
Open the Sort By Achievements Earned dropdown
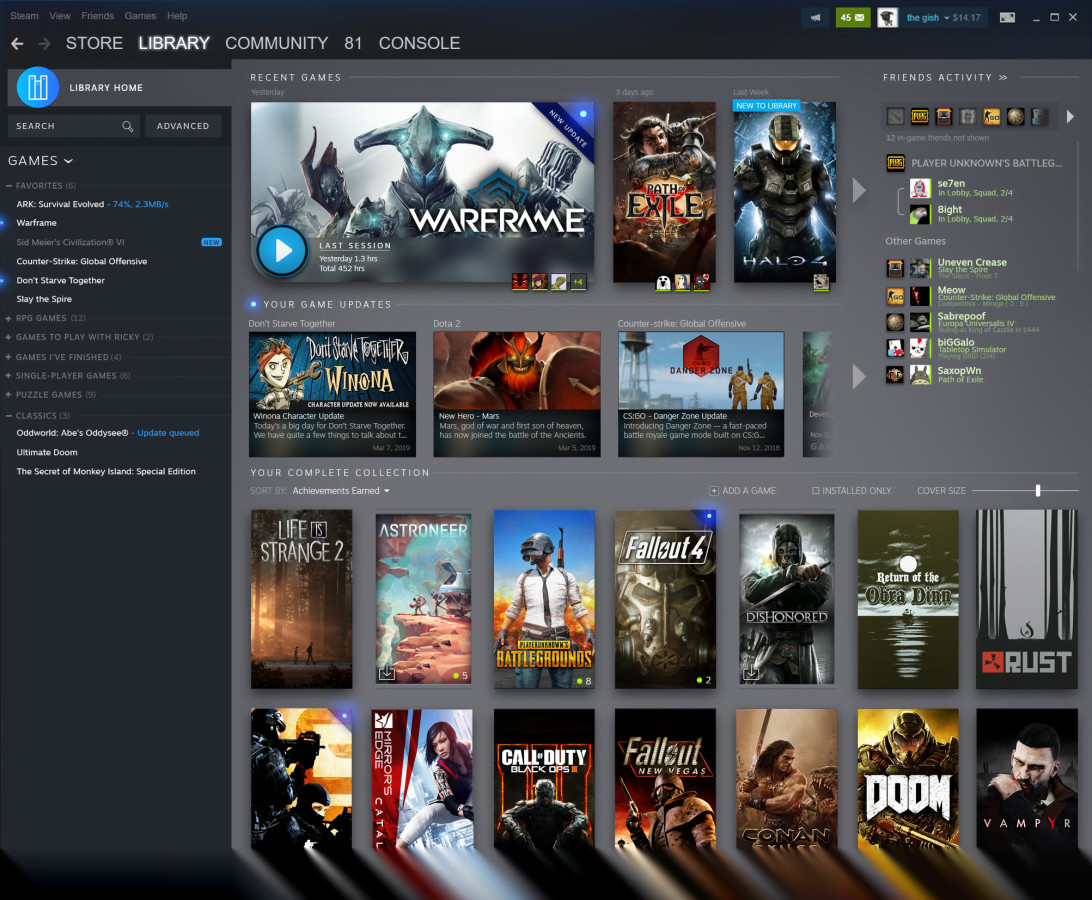(x=341, y=491)
